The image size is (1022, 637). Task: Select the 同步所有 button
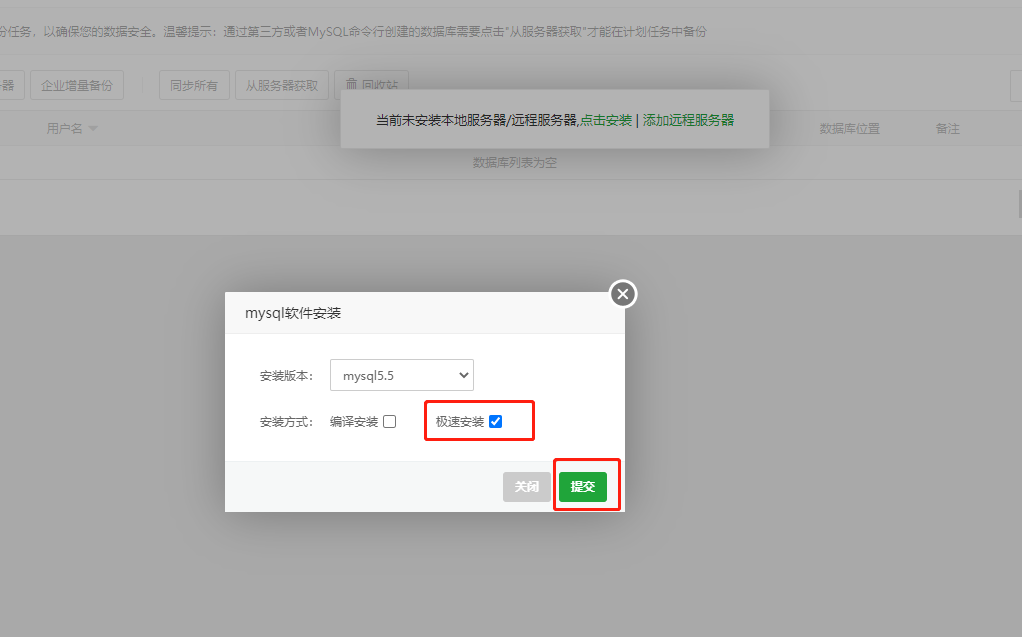coord(194,86)
